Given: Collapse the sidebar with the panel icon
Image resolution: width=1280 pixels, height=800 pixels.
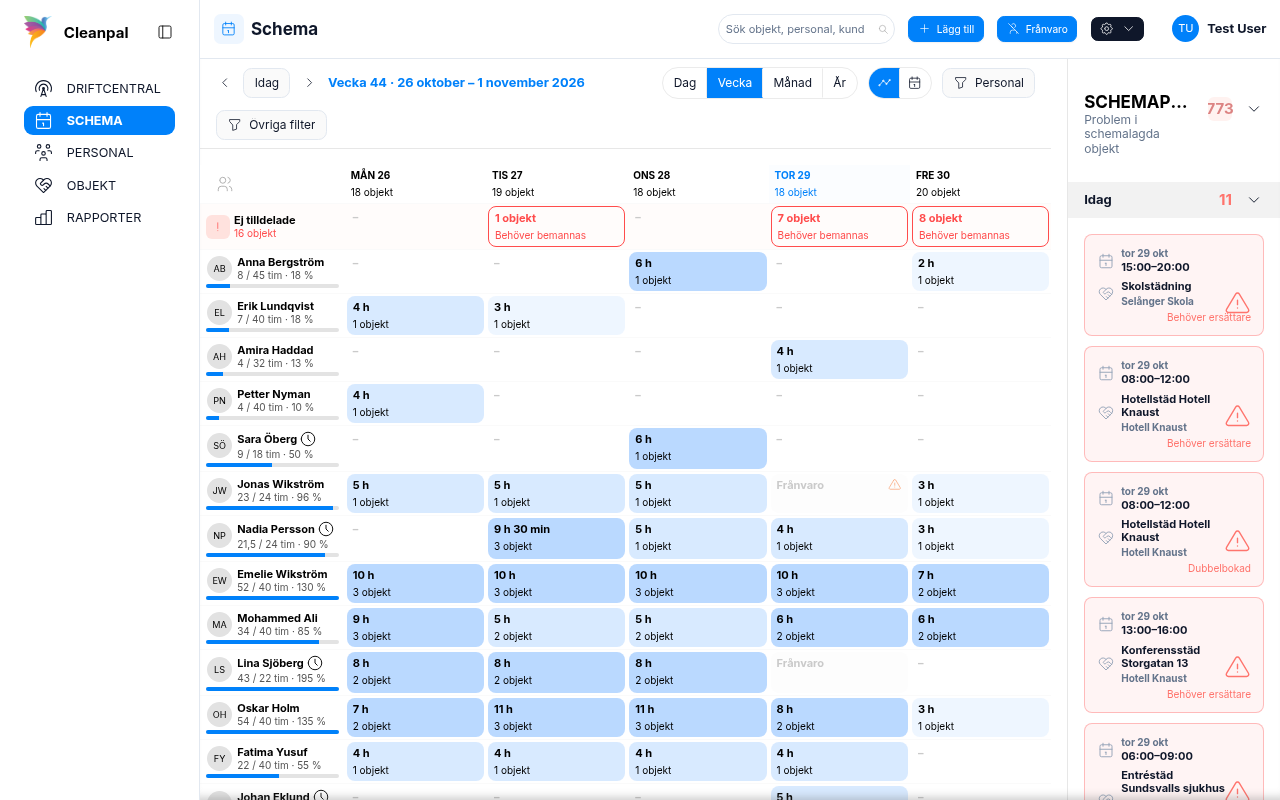Looking at the screenshot, I should pos(165,32).
